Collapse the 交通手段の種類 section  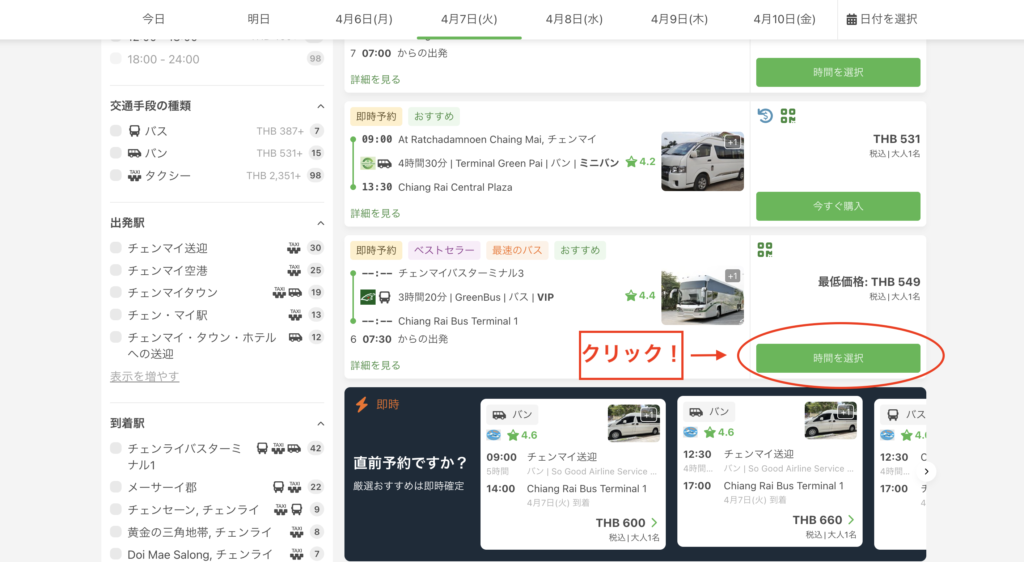pyautogui.click(x=321, y=106)
